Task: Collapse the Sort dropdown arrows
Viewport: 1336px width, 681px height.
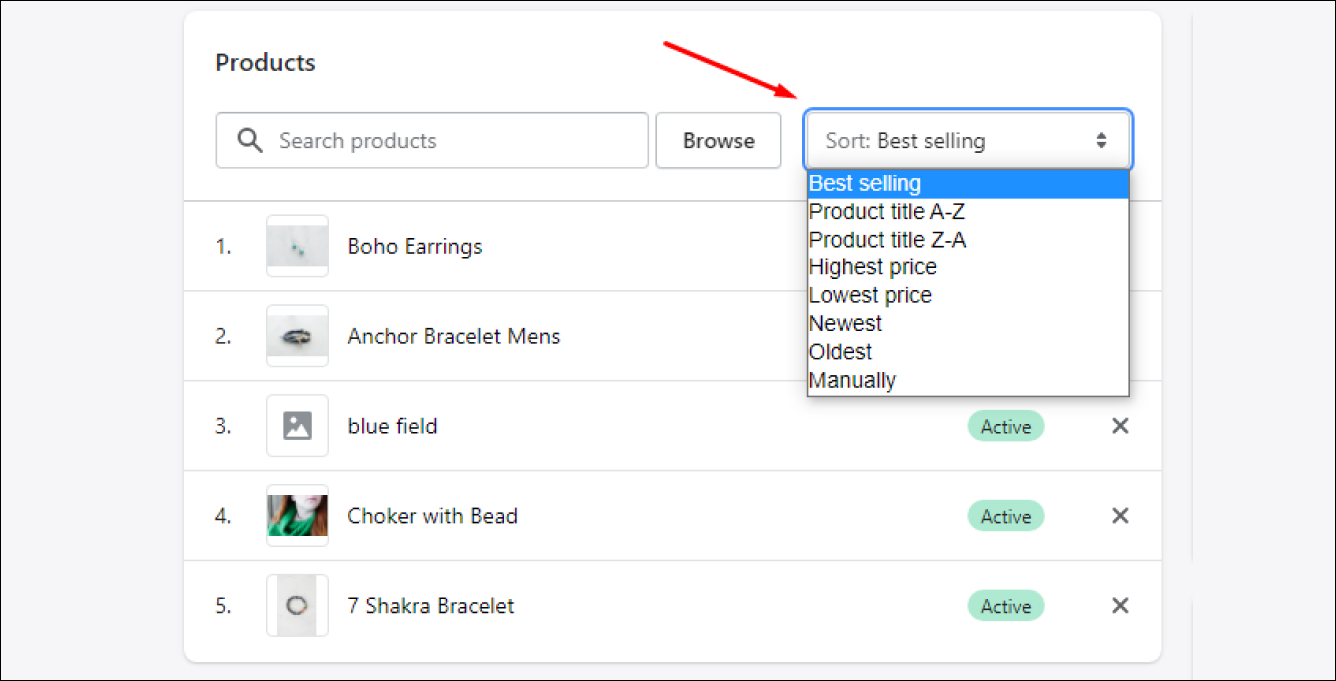Action: coord(1101,141)
